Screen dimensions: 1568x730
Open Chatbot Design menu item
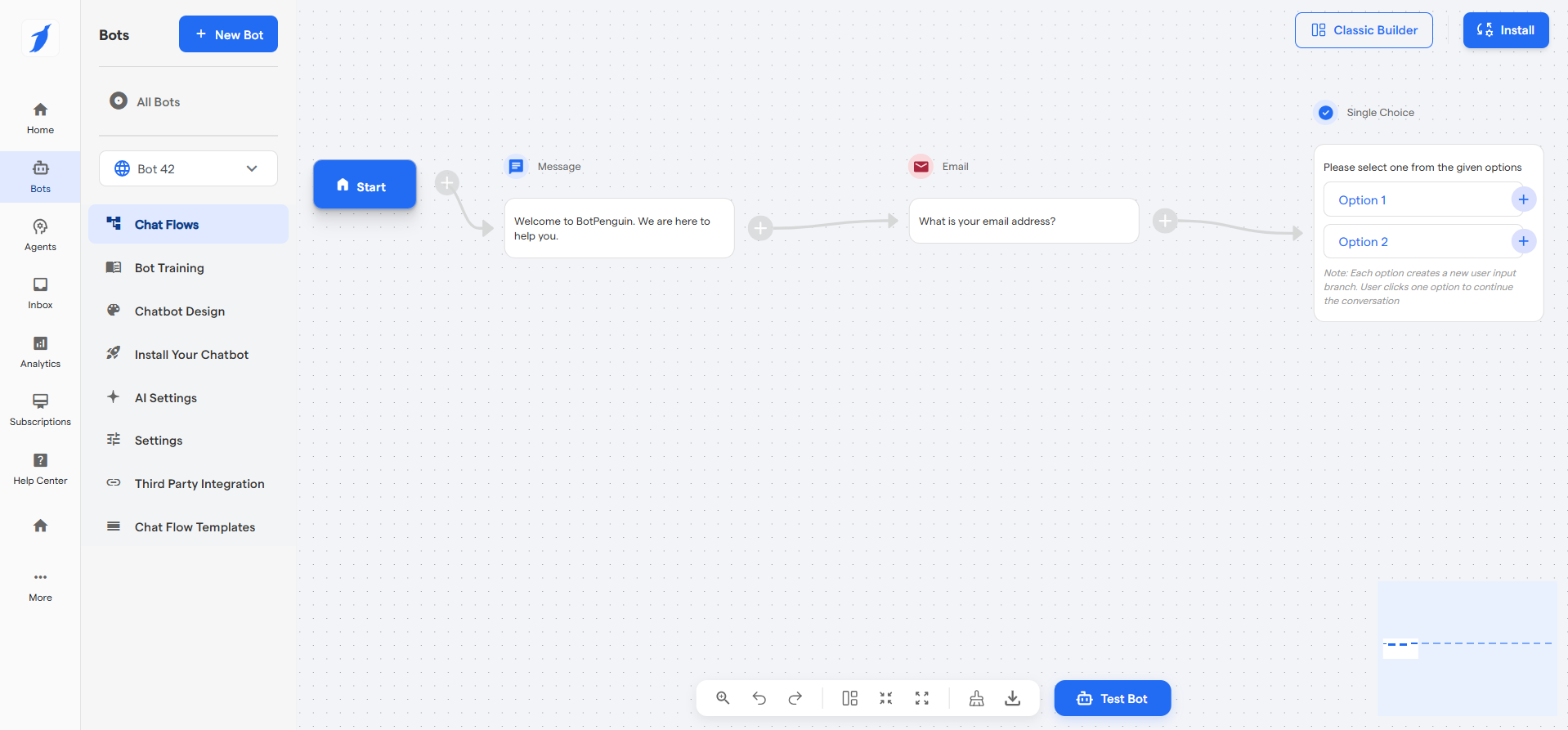point(179,311)
